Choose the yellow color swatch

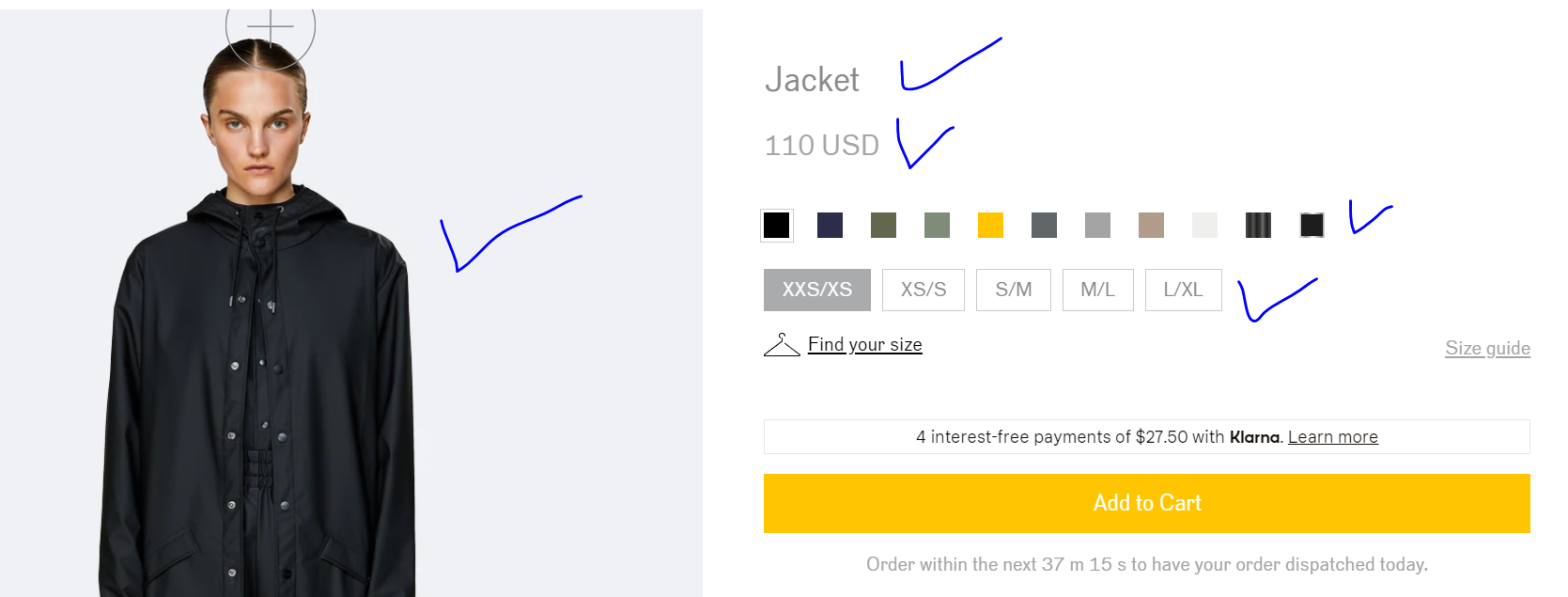tap(991, 226)
